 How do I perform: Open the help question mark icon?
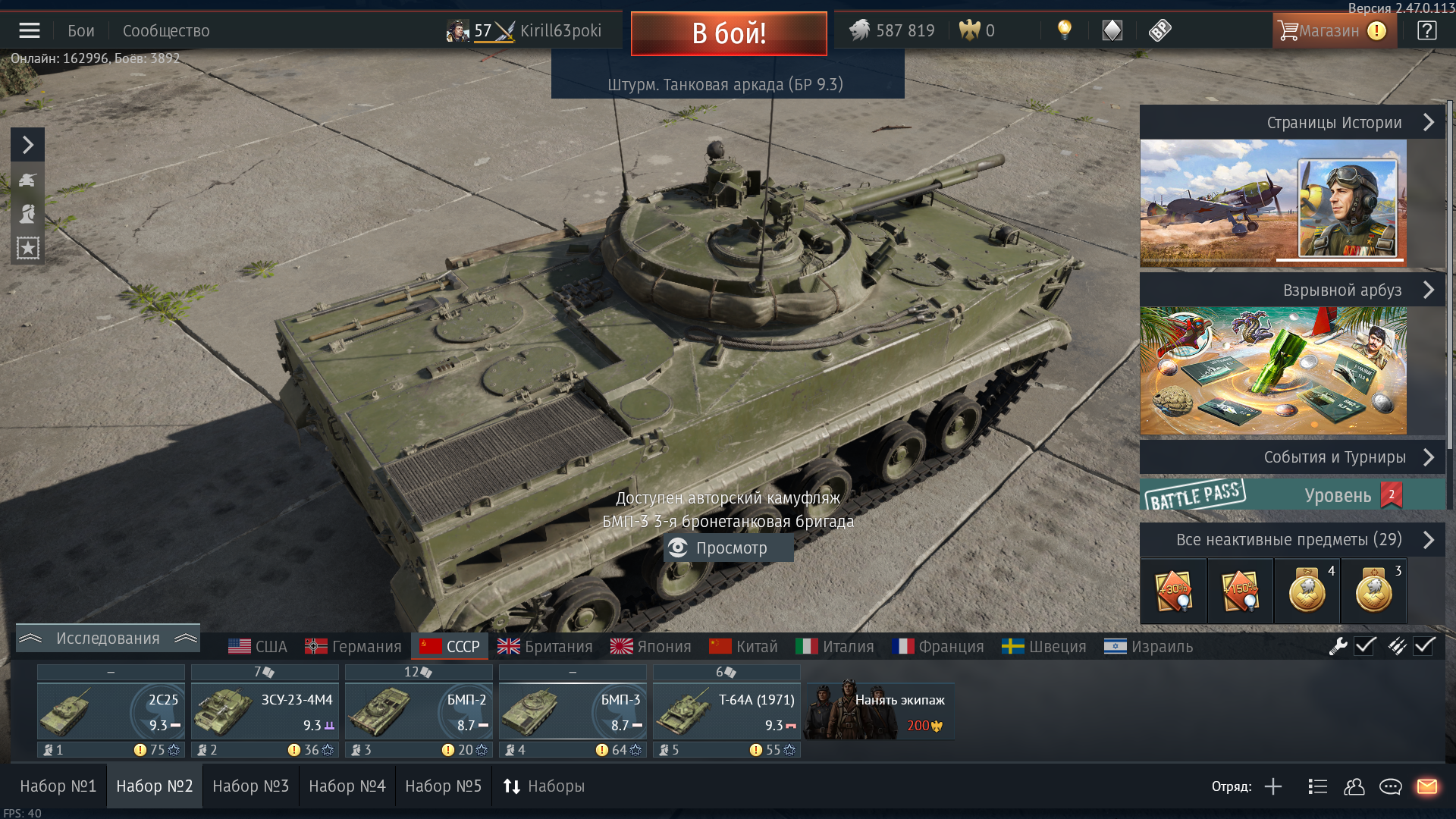[x=1426, y=30]
